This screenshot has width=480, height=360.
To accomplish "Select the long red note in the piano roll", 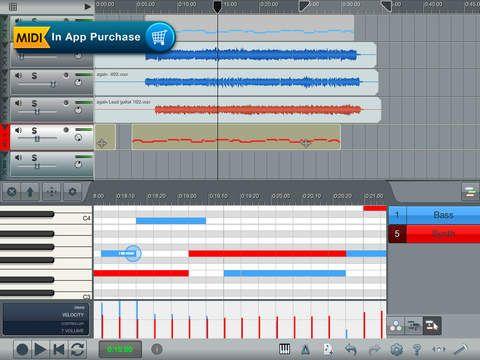I will point(267,254).
